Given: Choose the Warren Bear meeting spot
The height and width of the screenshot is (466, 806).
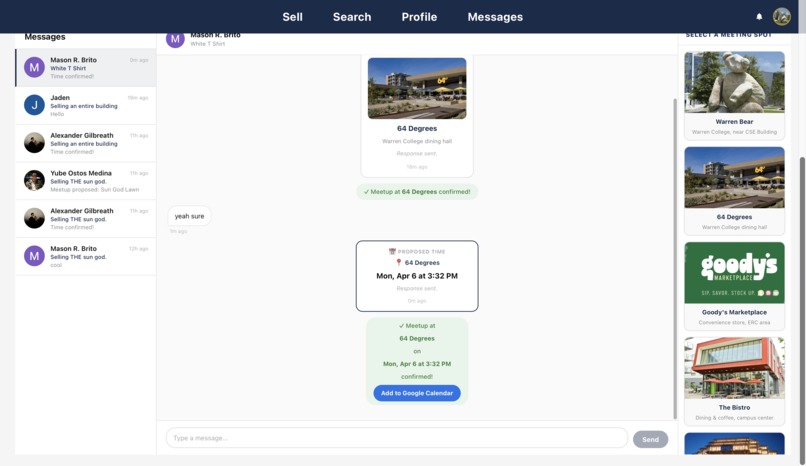Looking at the screenshot, I should coord(734,95).
